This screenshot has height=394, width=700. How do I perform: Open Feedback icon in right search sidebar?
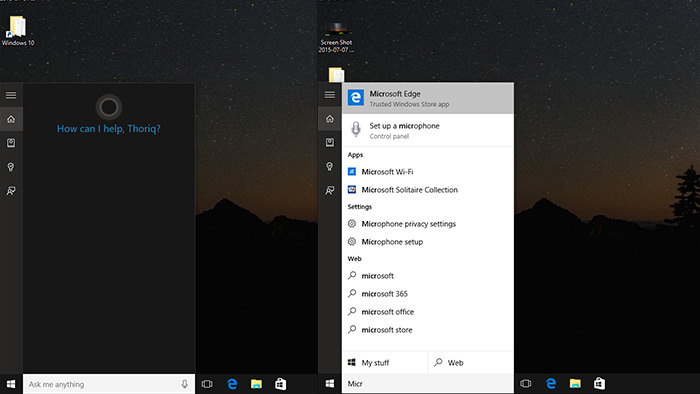[x=330, y=191]
